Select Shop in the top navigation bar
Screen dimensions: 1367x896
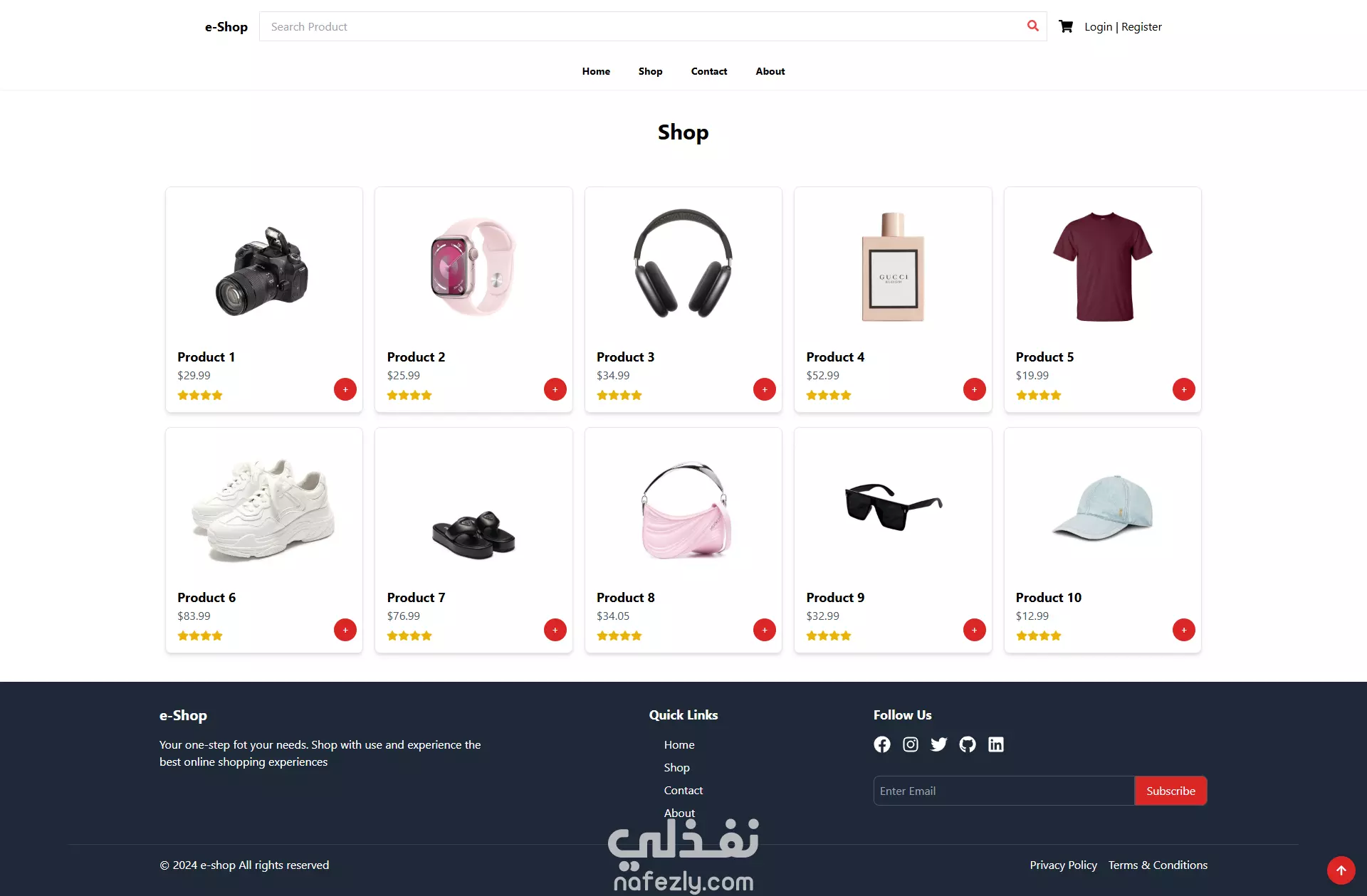pos(650,71)
